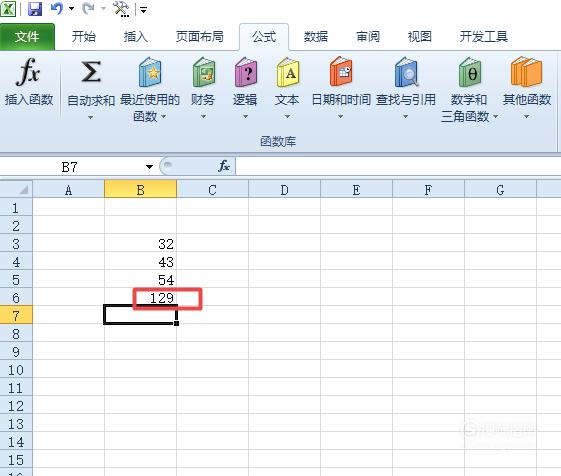The image size is (561, 476).
Task: Select column B header
Action: (x=140, y=189)
